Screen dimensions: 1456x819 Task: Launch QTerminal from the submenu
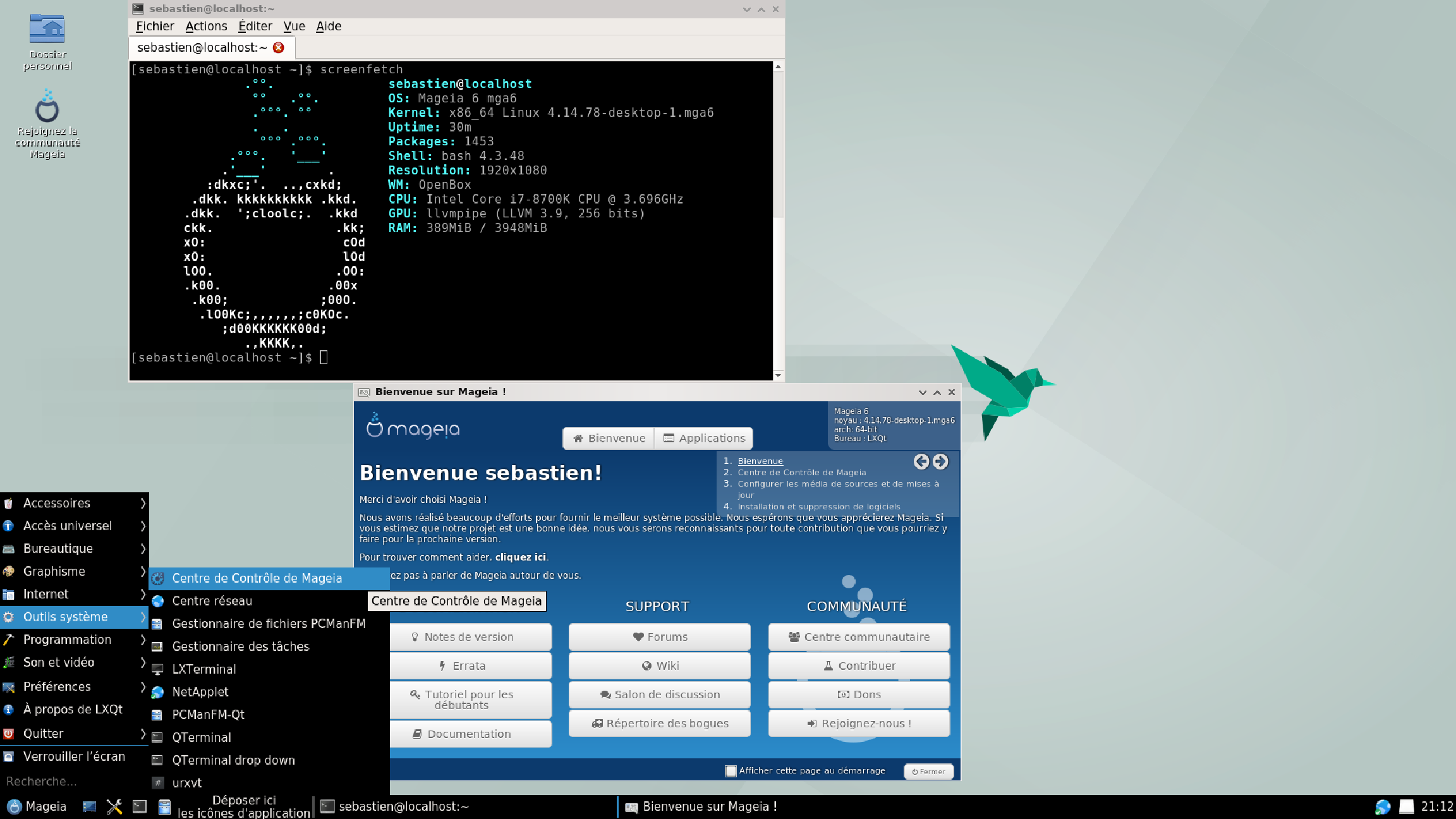coord(269,737)
